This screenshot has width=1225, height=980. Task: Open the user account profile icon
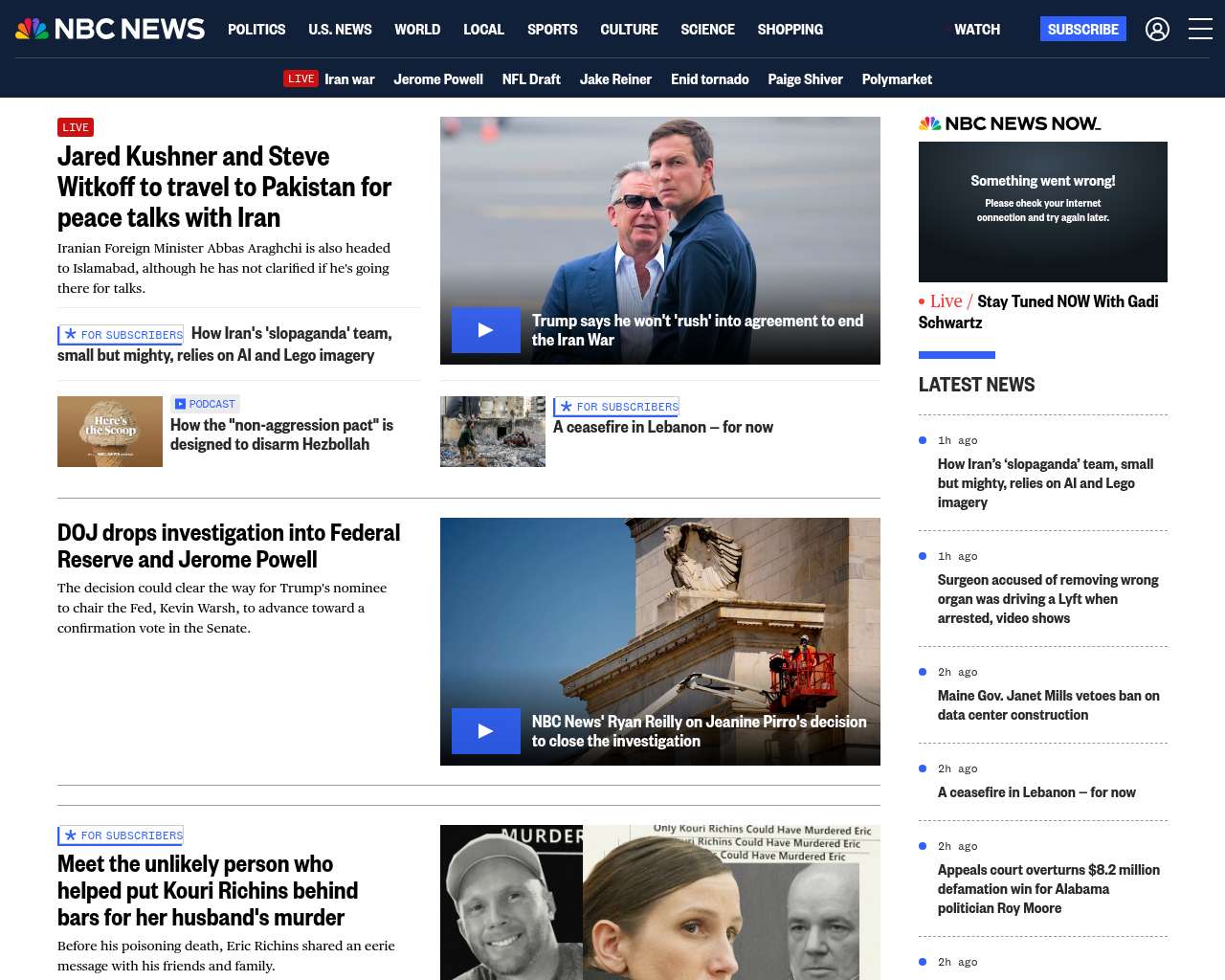pyautogui.click(x=1157, y=30)
